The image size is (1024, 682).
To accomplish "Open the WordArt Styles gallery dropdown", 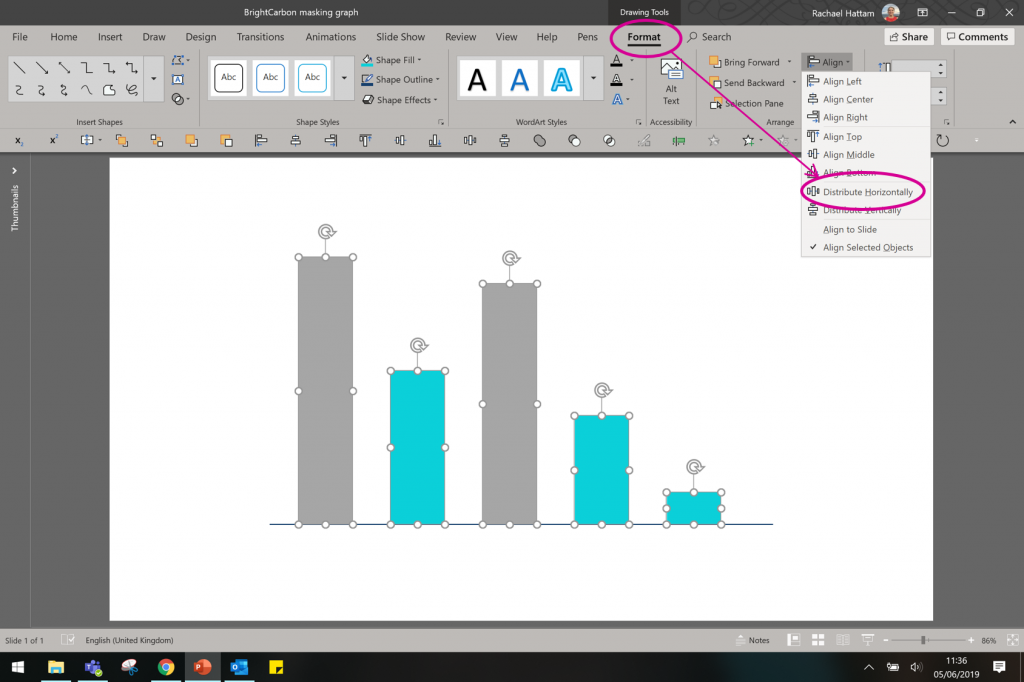I will coord(591,80).
